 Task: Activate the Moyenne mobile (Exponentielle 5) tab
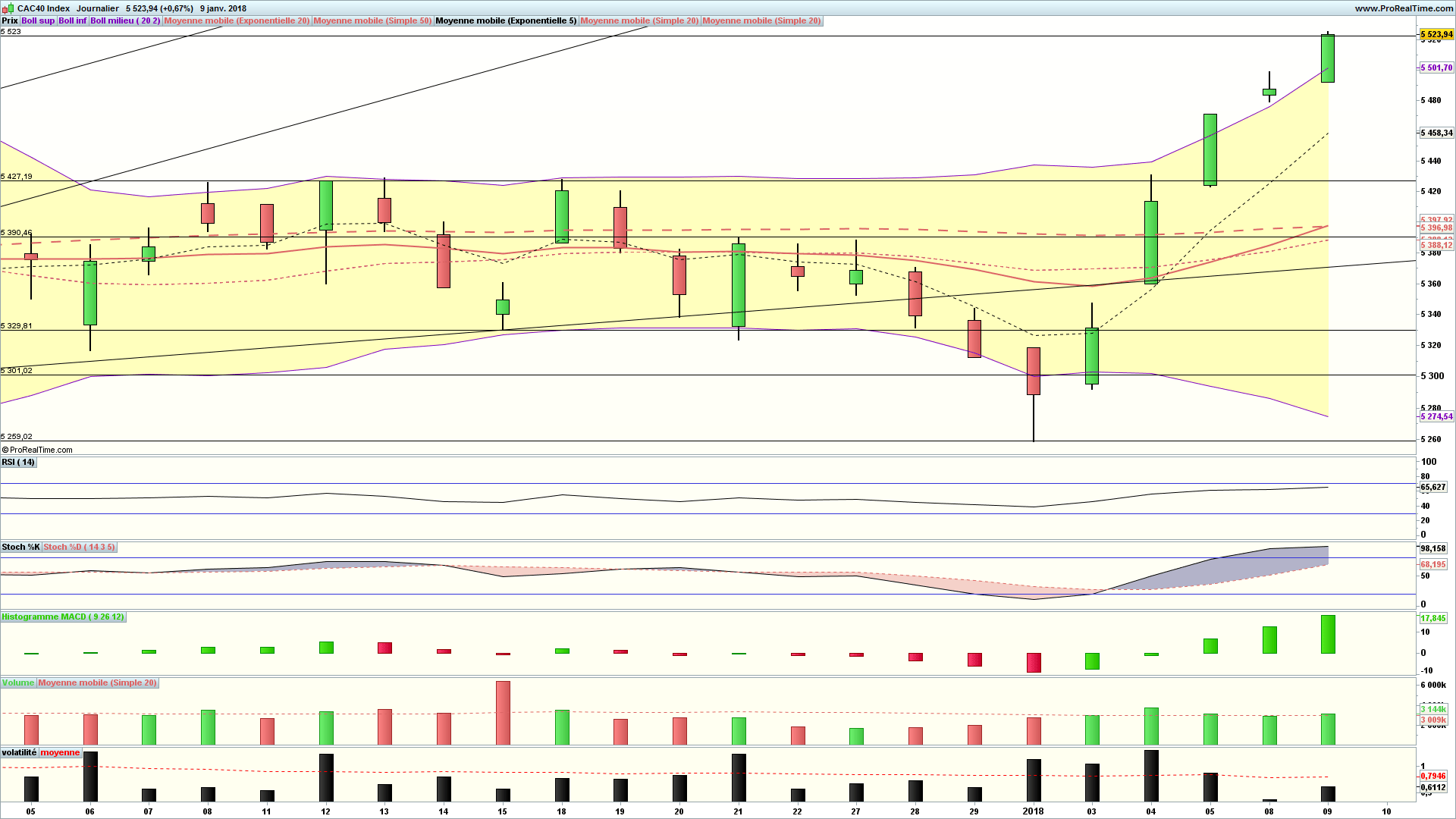click(504, 20)
